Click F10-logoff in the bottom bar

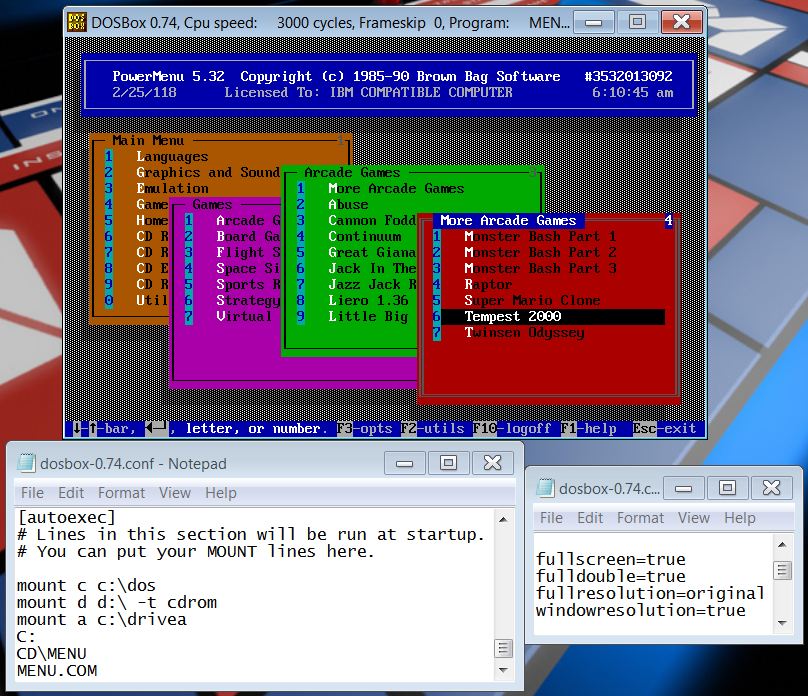[x=512, y=429]
